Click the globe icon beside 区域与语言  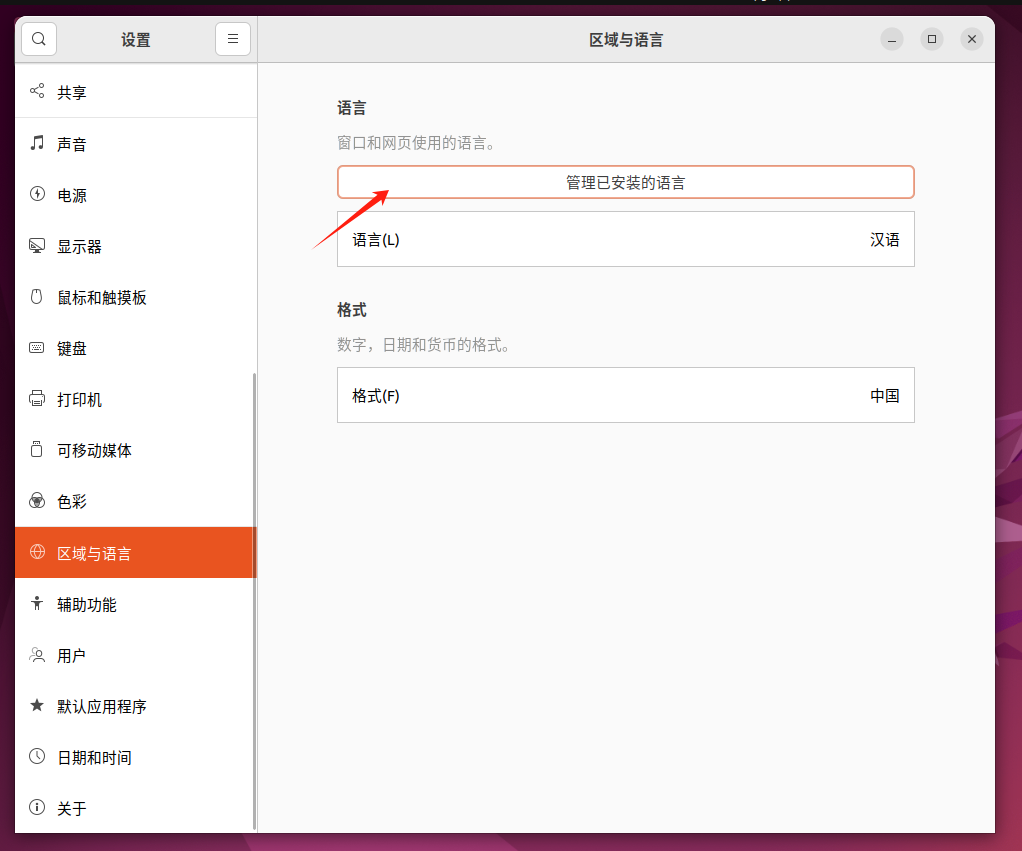37,553
